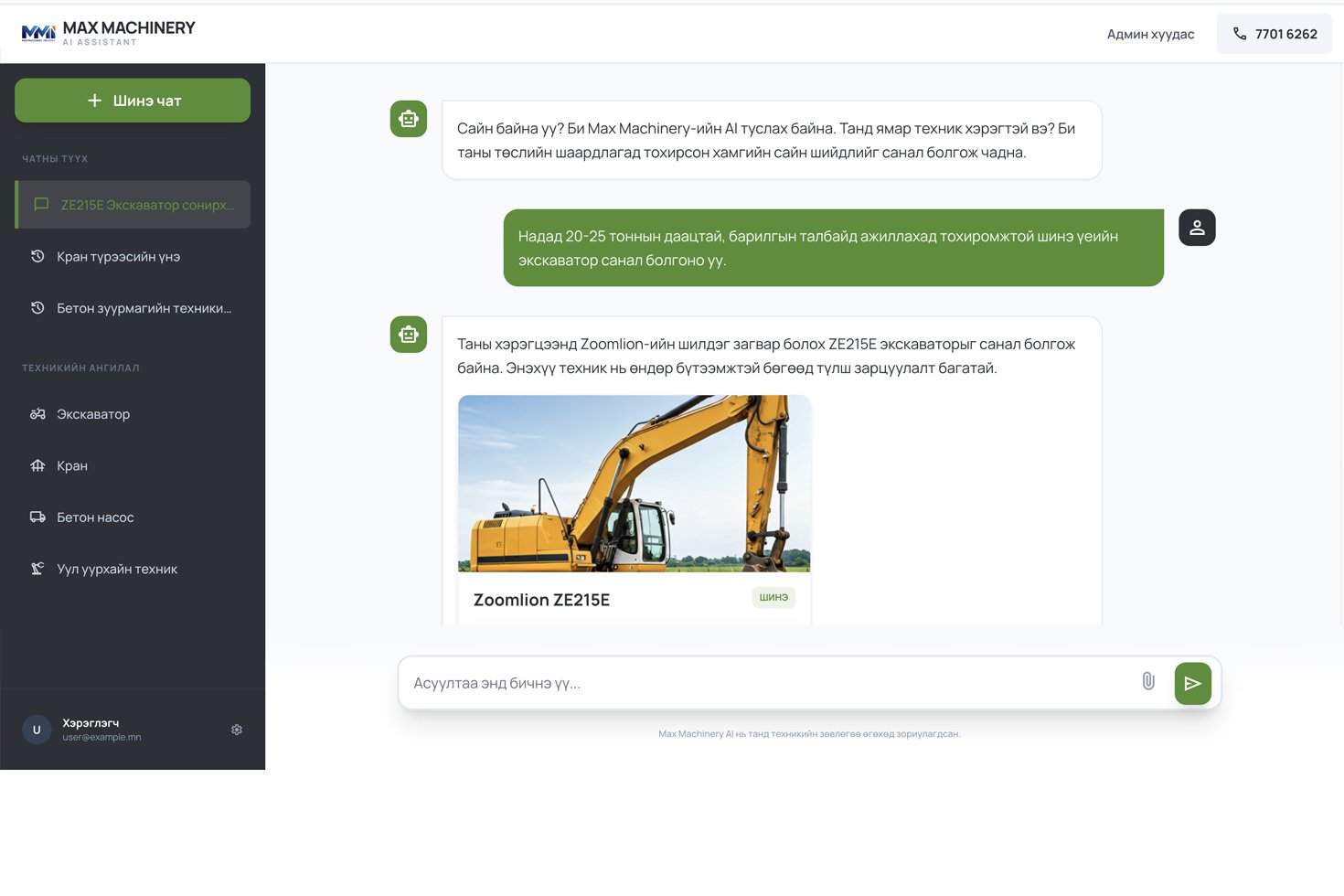
Task: Click the user@example.mn email text
Action: [x=101, y=737]
